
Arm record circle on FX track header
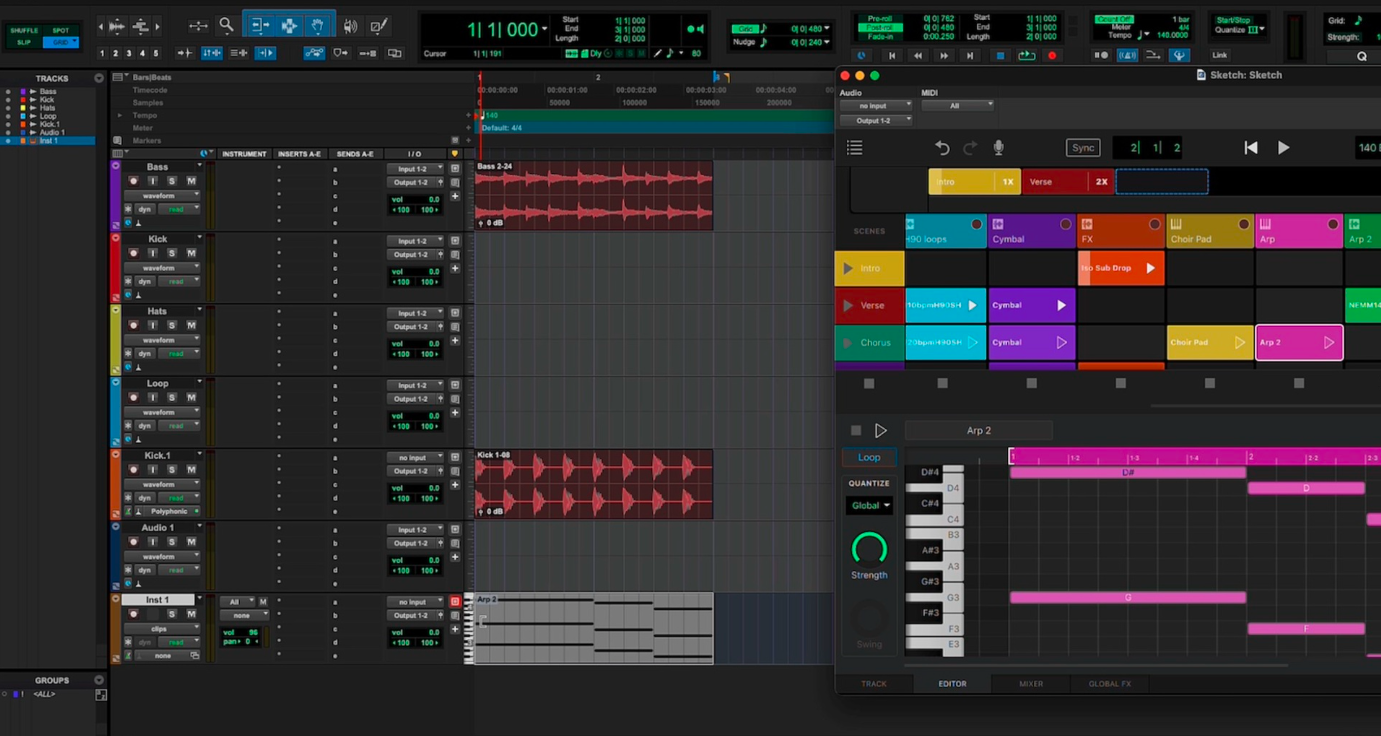click(x=1155, y=224)
